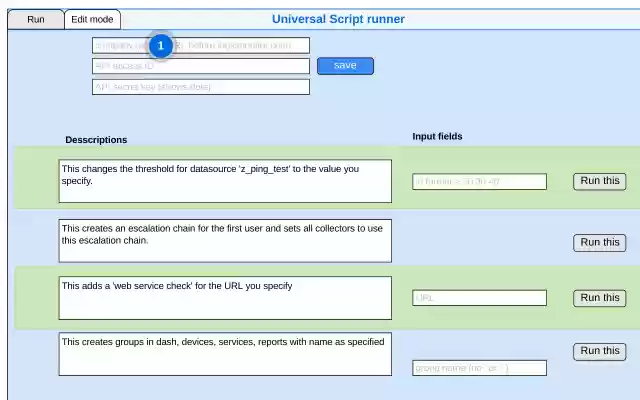
Task: Click the Universal Script runner title
Action: 338,19
